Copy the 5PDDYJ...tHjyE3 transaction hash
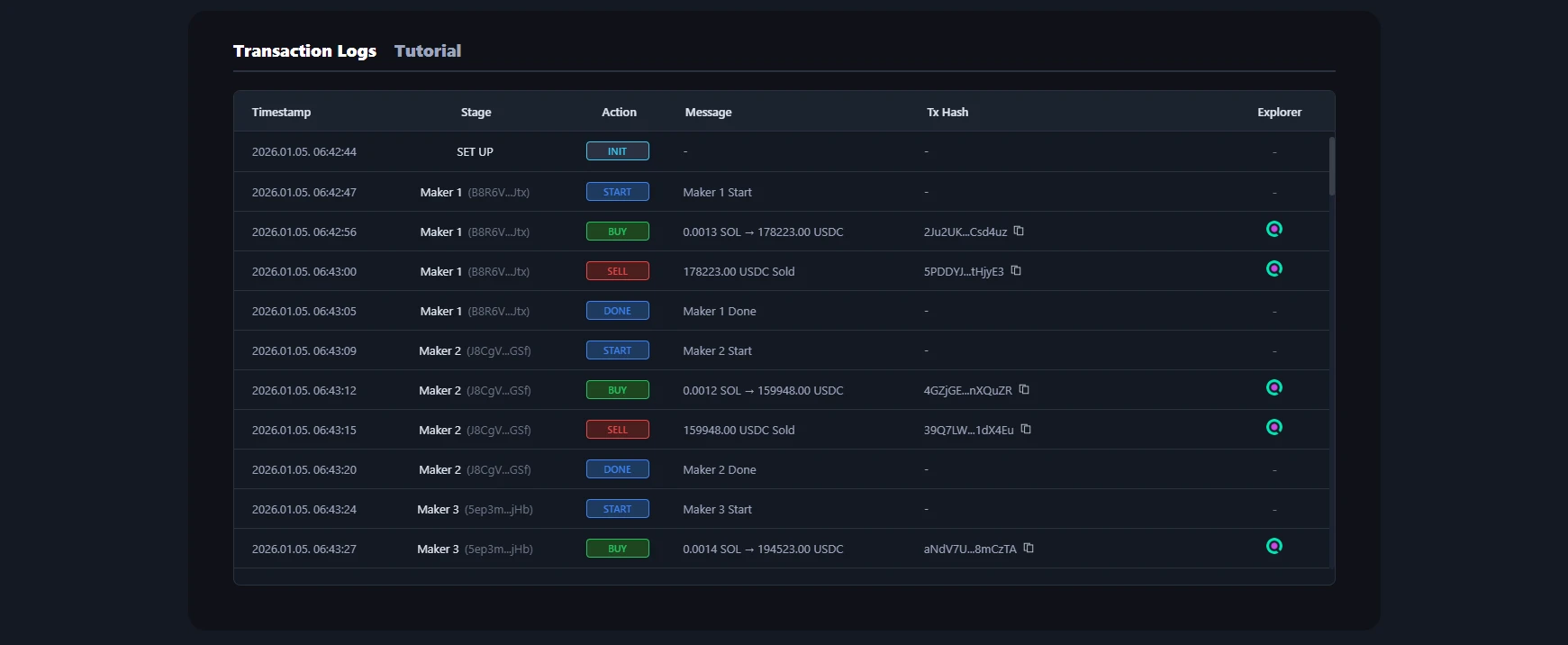Image resolution: width=1568 pixels, height=645 pixels. [x=1016, y=270]
